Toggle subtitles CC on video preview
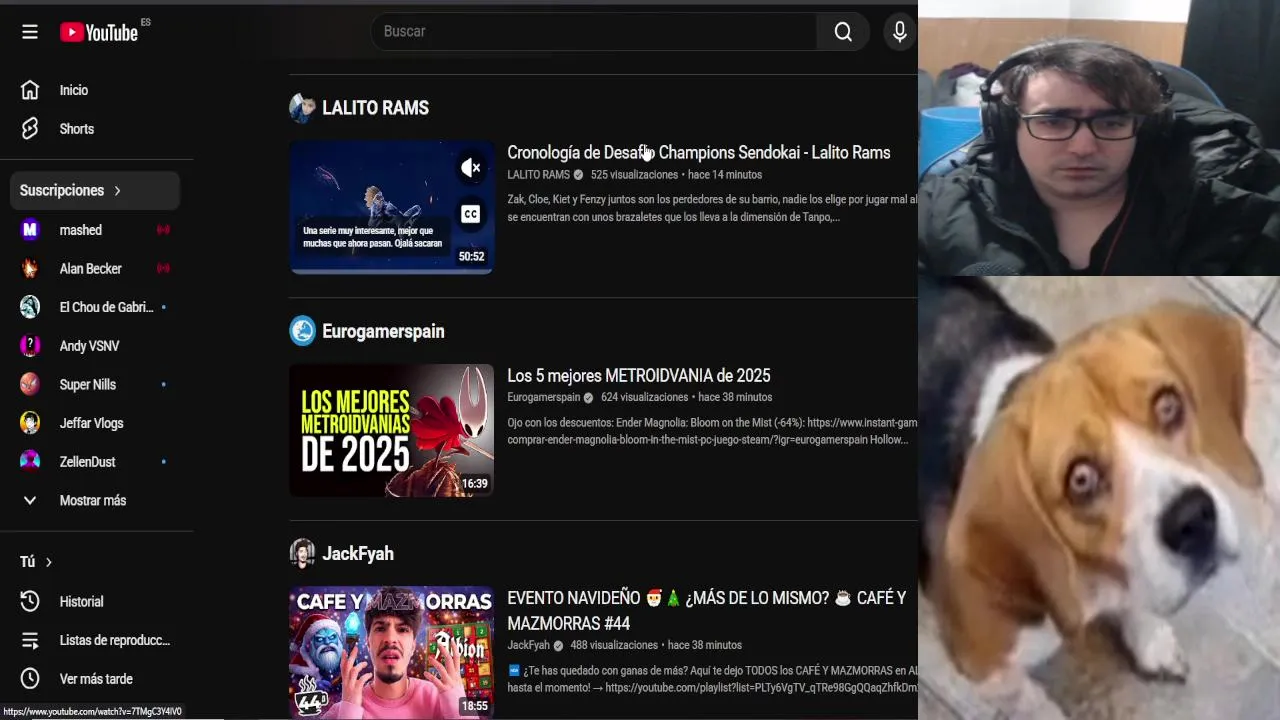Screen dimensions: 1280x720 point(471,214)
